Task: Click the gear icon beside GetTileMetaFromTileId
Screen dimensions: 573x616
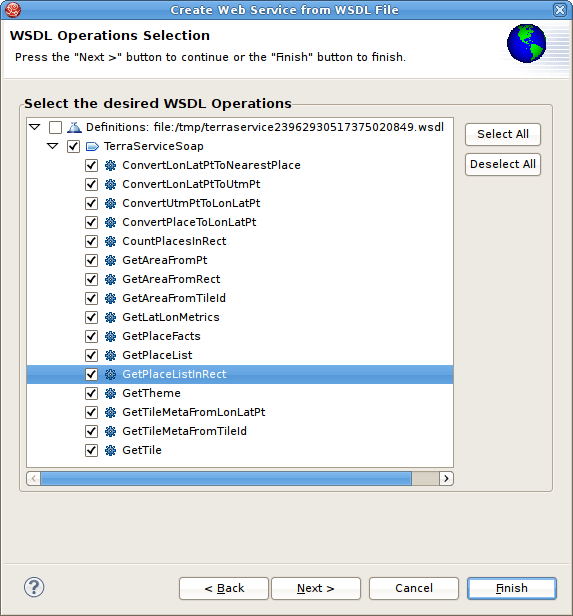Action: 110,431
